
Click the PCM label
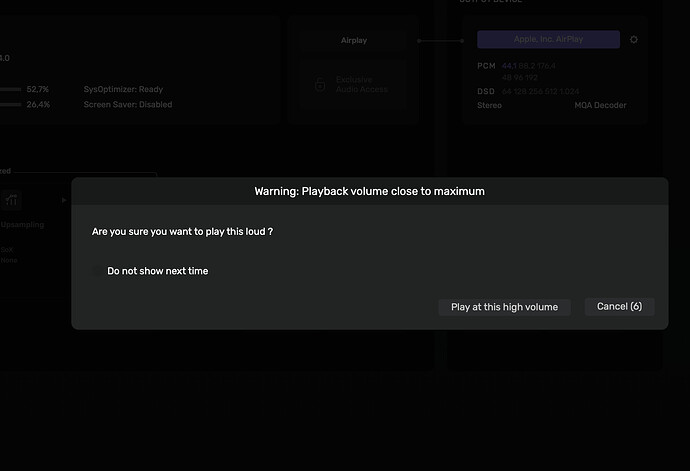pos(486,66)
